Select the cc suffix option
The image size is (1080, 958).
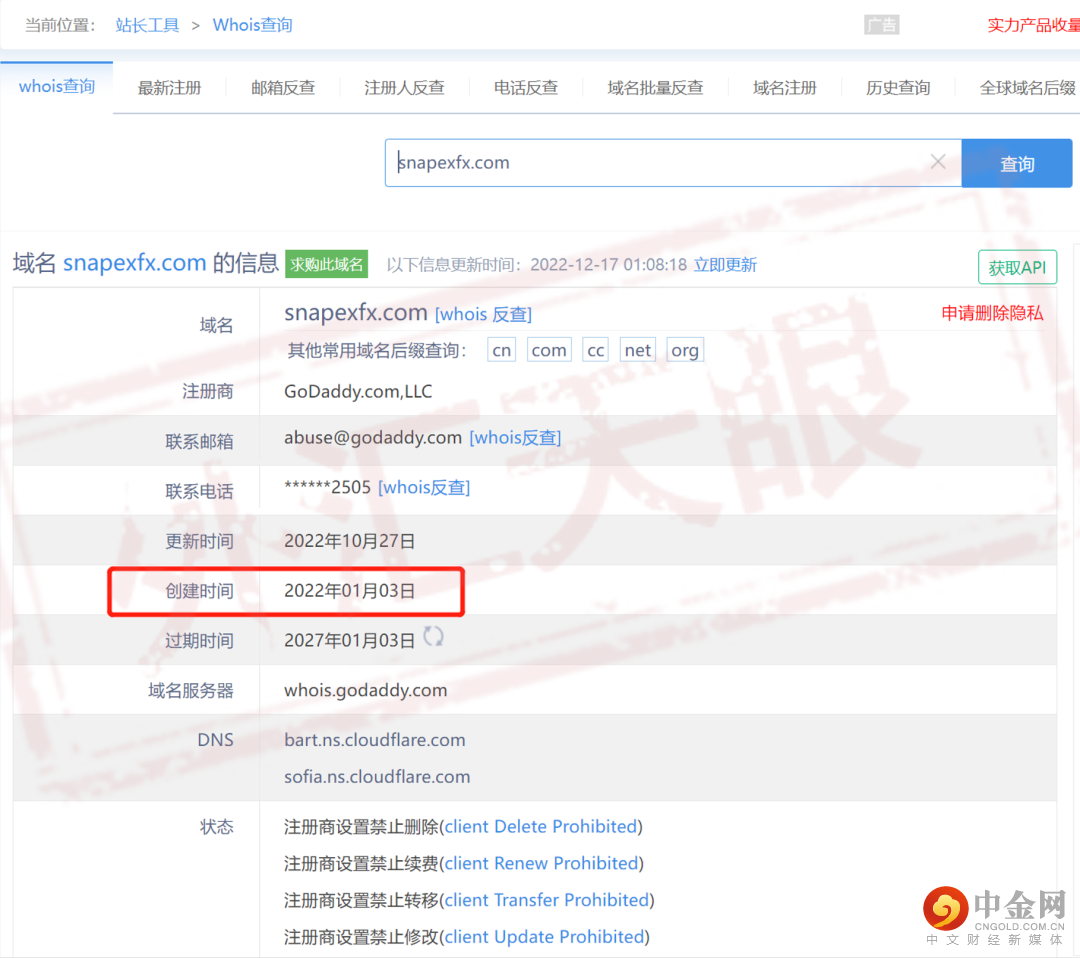pyautogui.click(x=596, y=350)
